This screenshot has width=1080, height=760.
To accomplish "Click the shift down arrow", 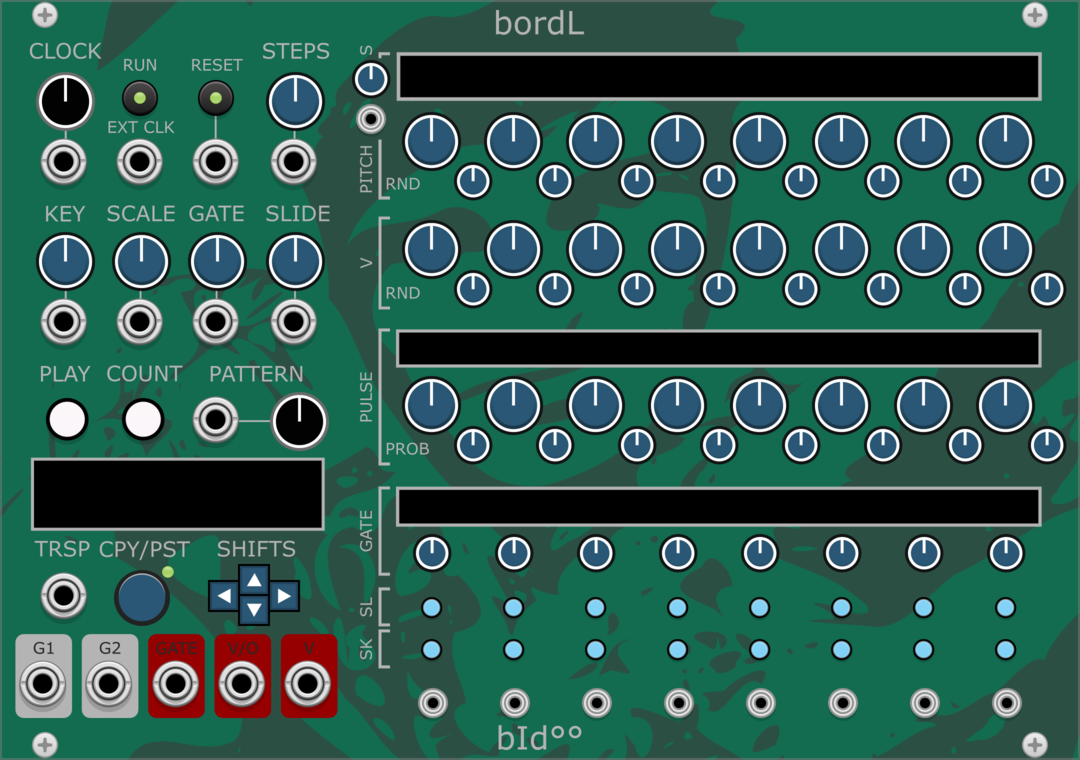I will point(254,609).
